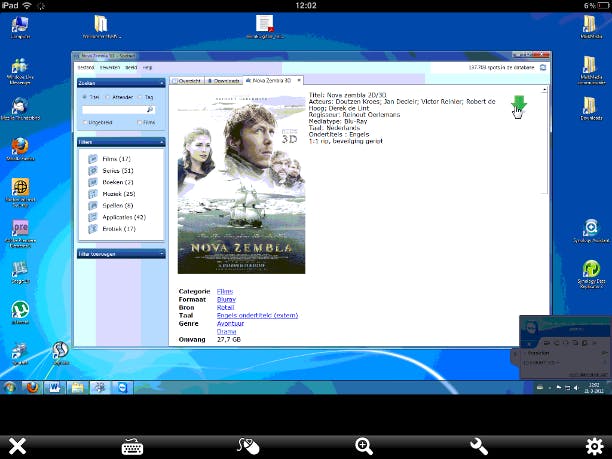The image size is (612, 459).
Task: Click the system tray clock
Action: 596,388
